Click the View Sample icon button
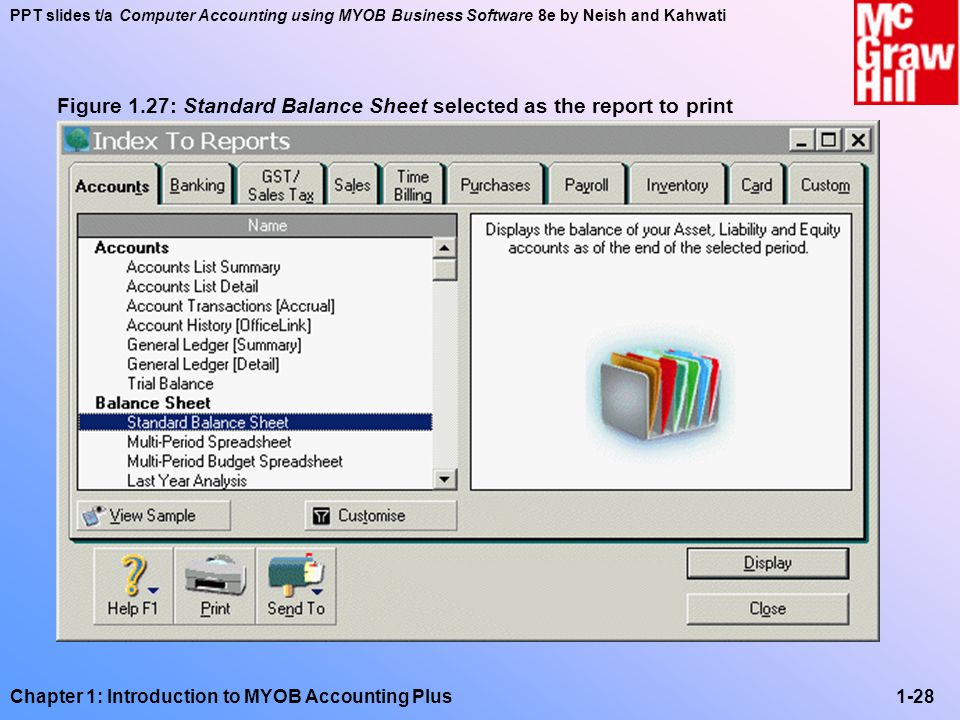 tap(154, 516)
